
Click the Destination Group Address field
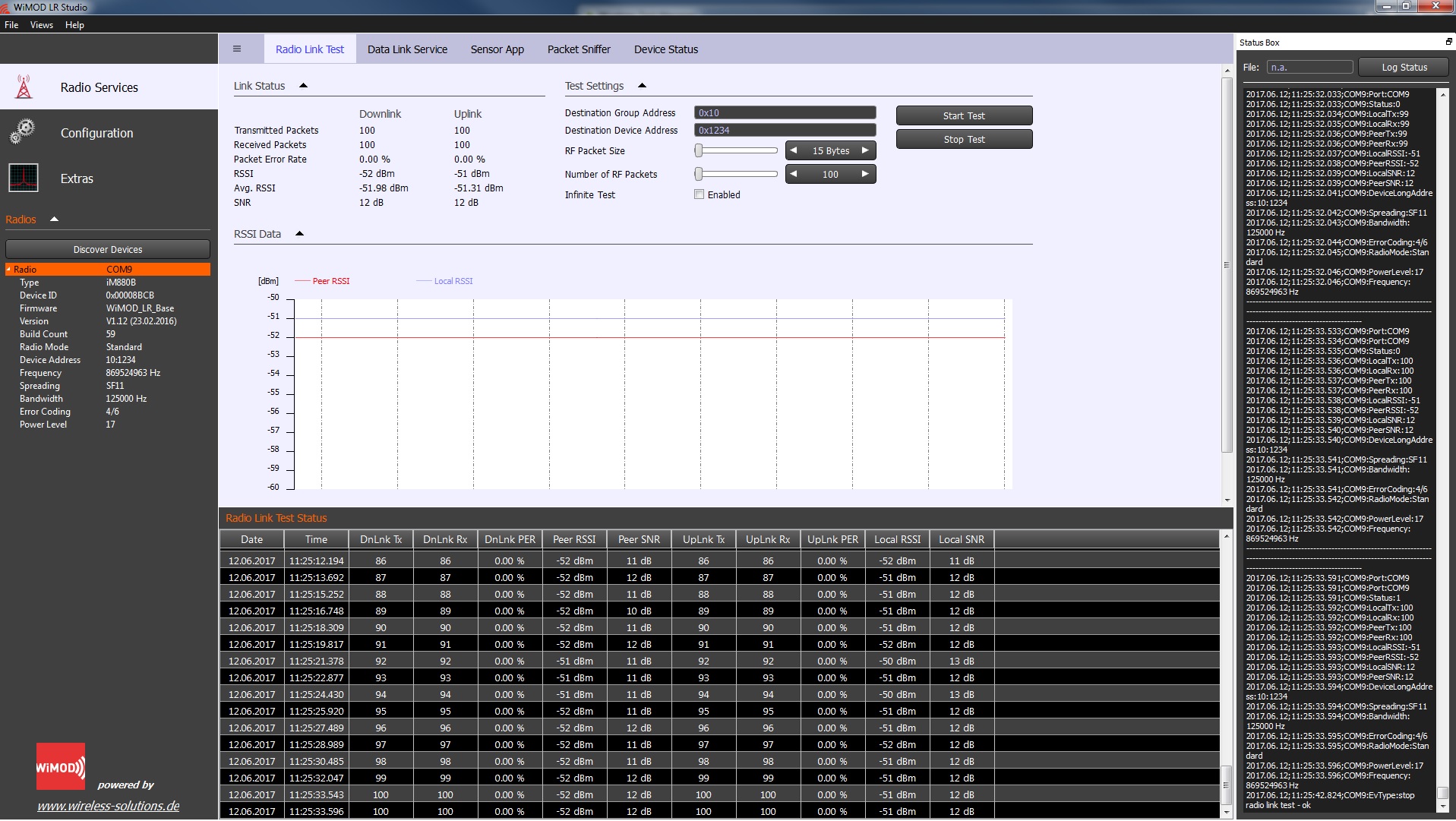pyautogui.click(x=785, y=112)
